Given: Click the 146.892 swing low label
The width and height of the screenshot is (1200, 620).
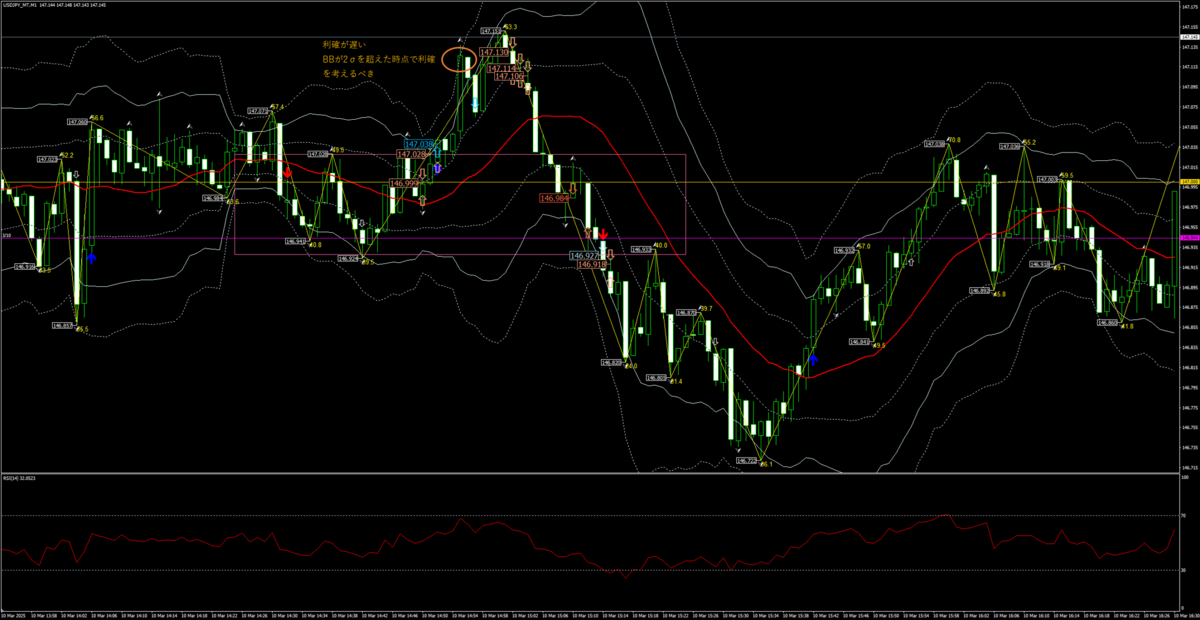Looking at the screenshot, I should [980, 290].
